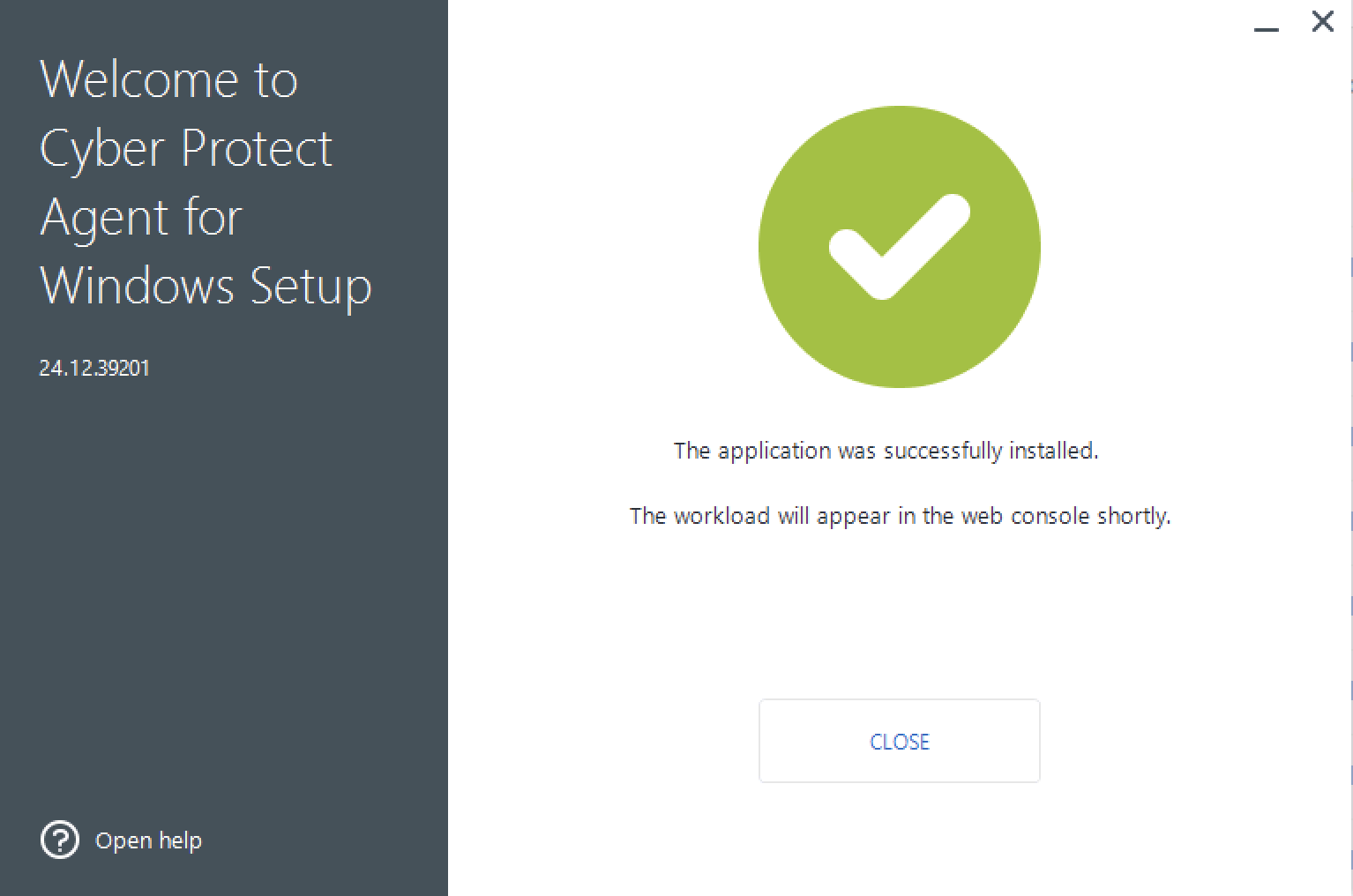Viewport: 1353px width, 896px height.
Task: Click the 'Welcome to' heading line
Action: point(168,79)
